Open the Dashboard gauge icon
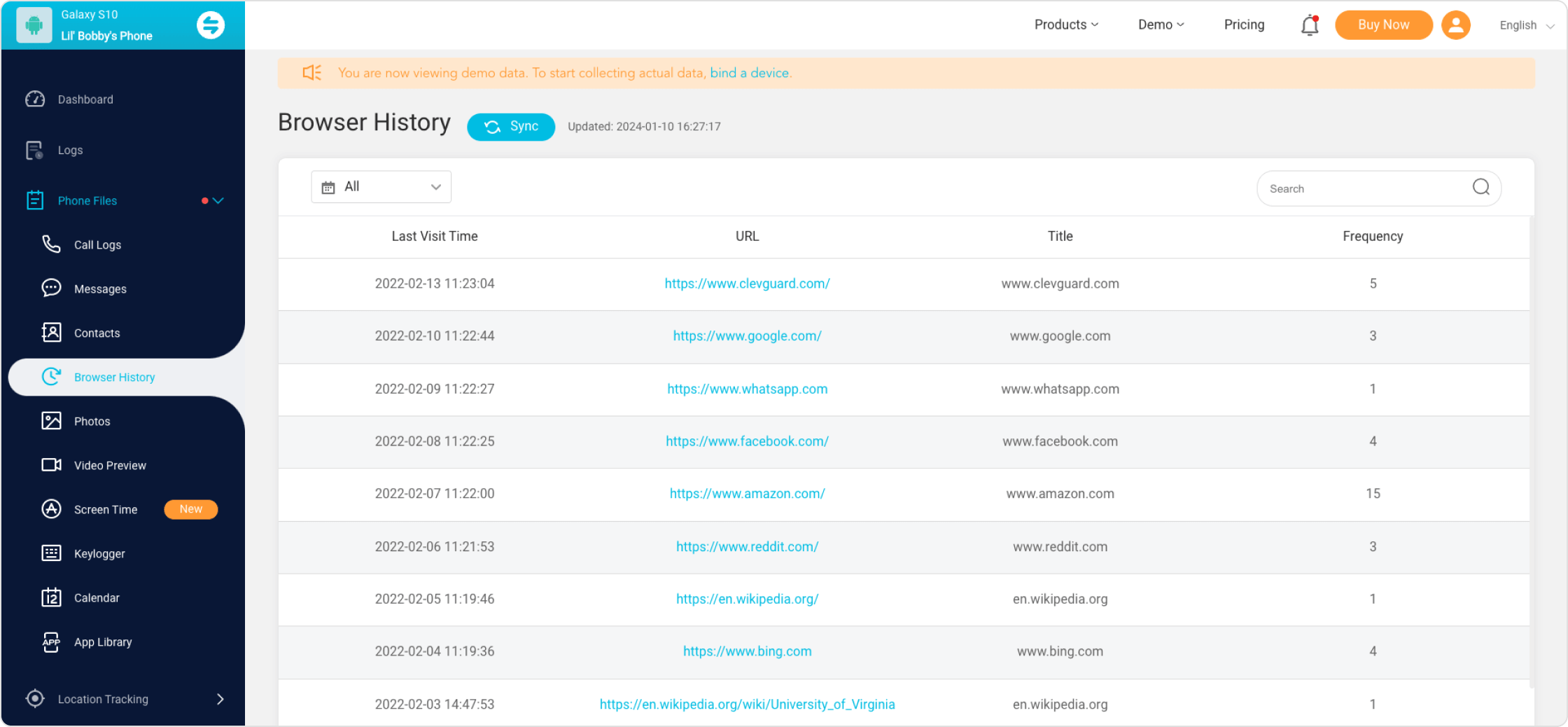 tap(35, 99)
